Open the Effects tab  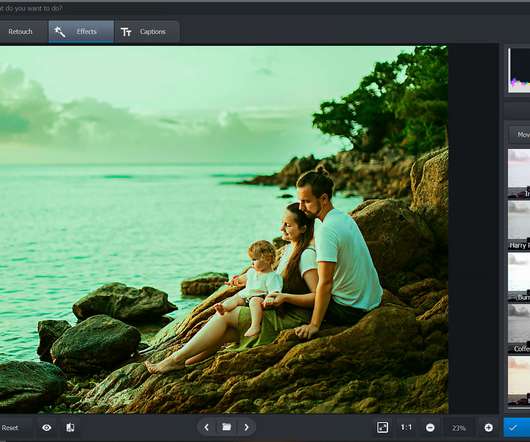(x=81, y=32)
